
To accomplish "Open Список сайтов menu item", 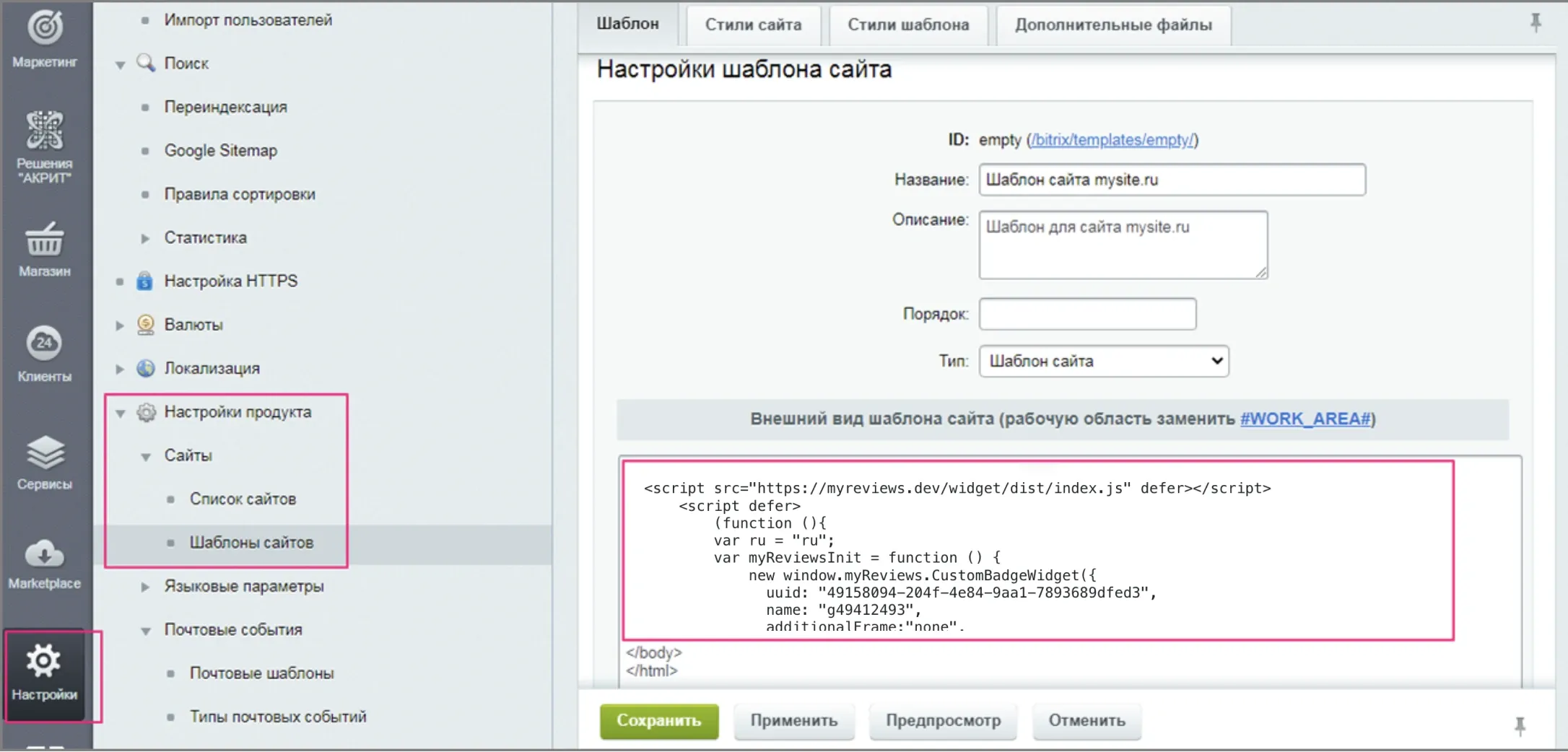I will point(243,499).
